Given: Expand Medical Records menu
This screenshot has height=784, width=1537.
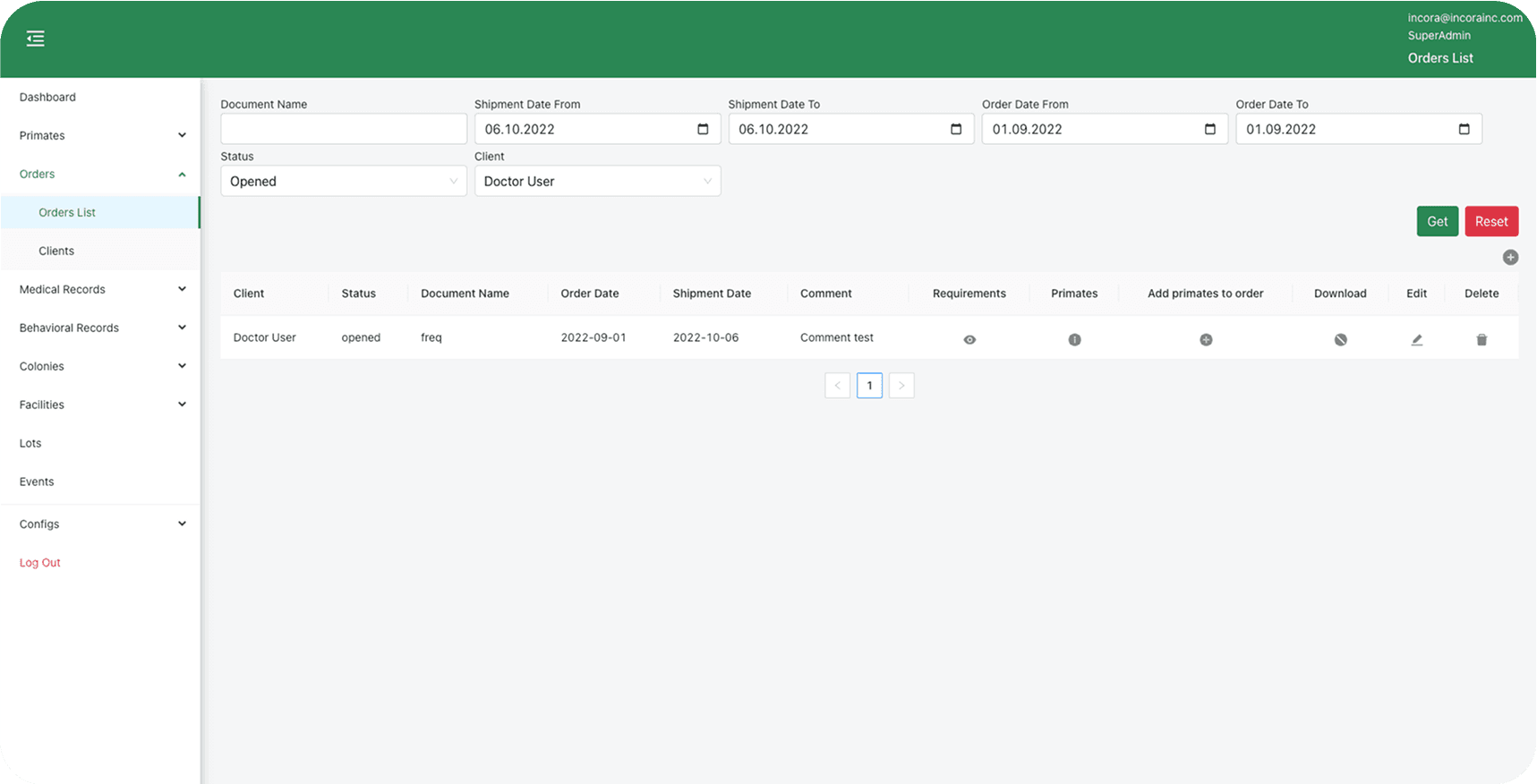Looking at the screenshot, I should pyautogui.click(x=100, y=289).
